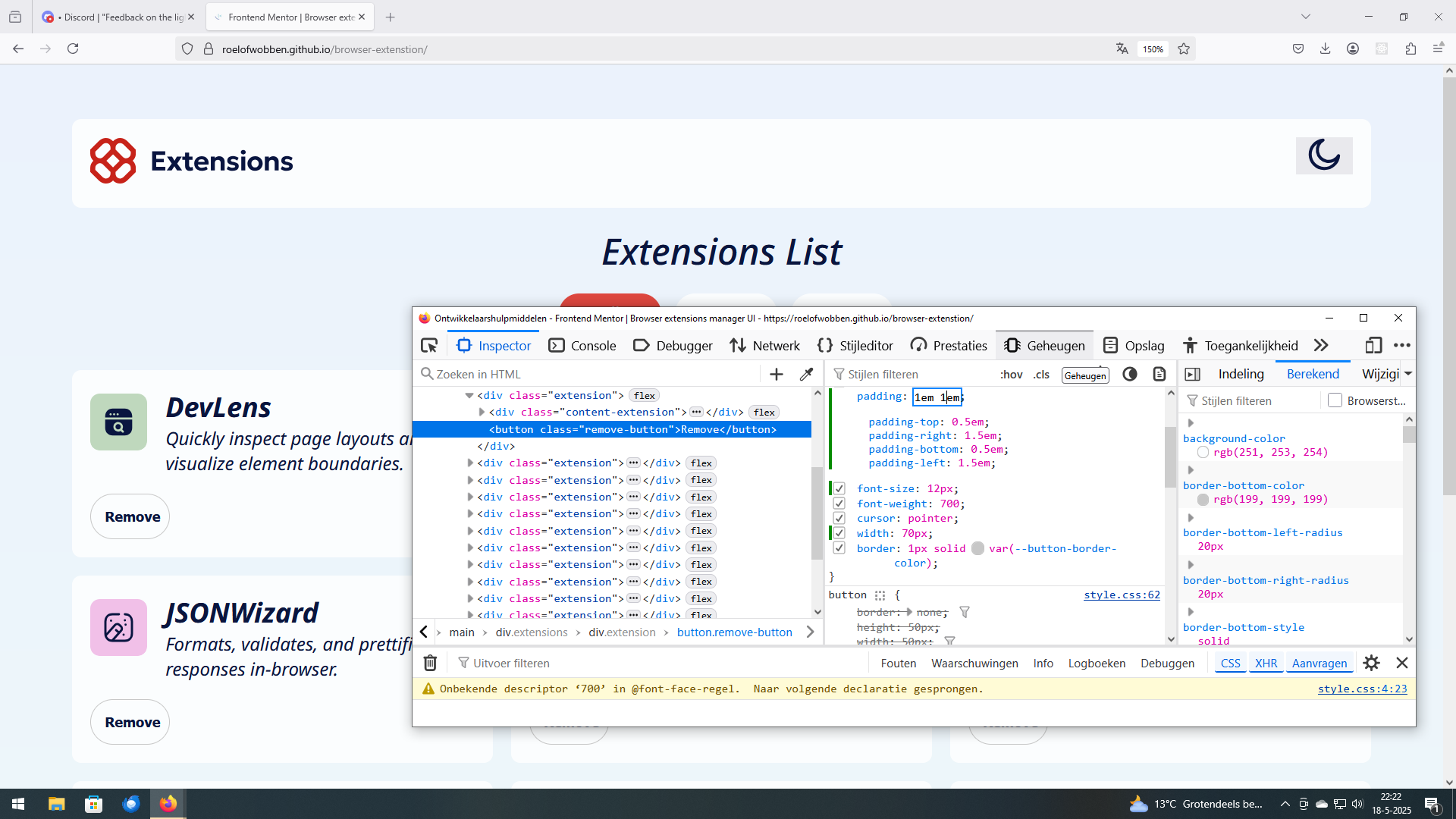Click the border color swatch in rules
This screenshot has width=1456, height=819.
977,548
